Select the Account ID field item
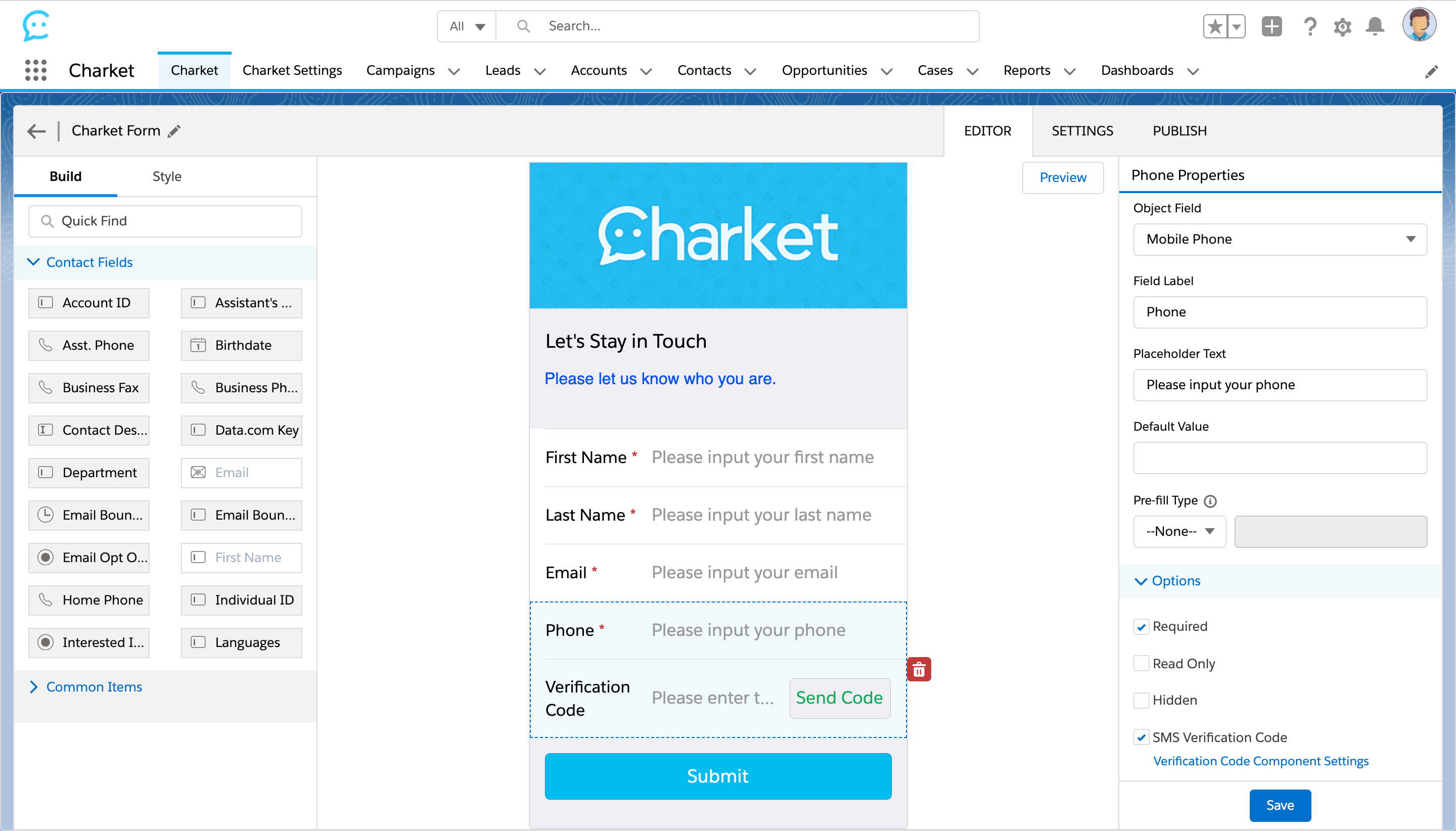This screenshot has width=1456, height=831. [89, 303]
